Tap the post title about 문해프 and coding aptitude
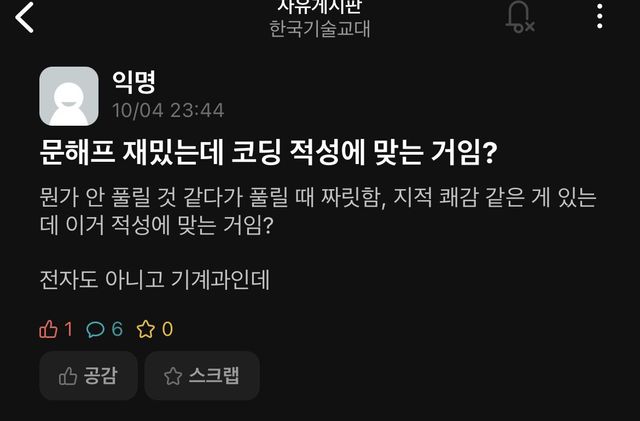 pyautogui.click(x=269, y=152)
